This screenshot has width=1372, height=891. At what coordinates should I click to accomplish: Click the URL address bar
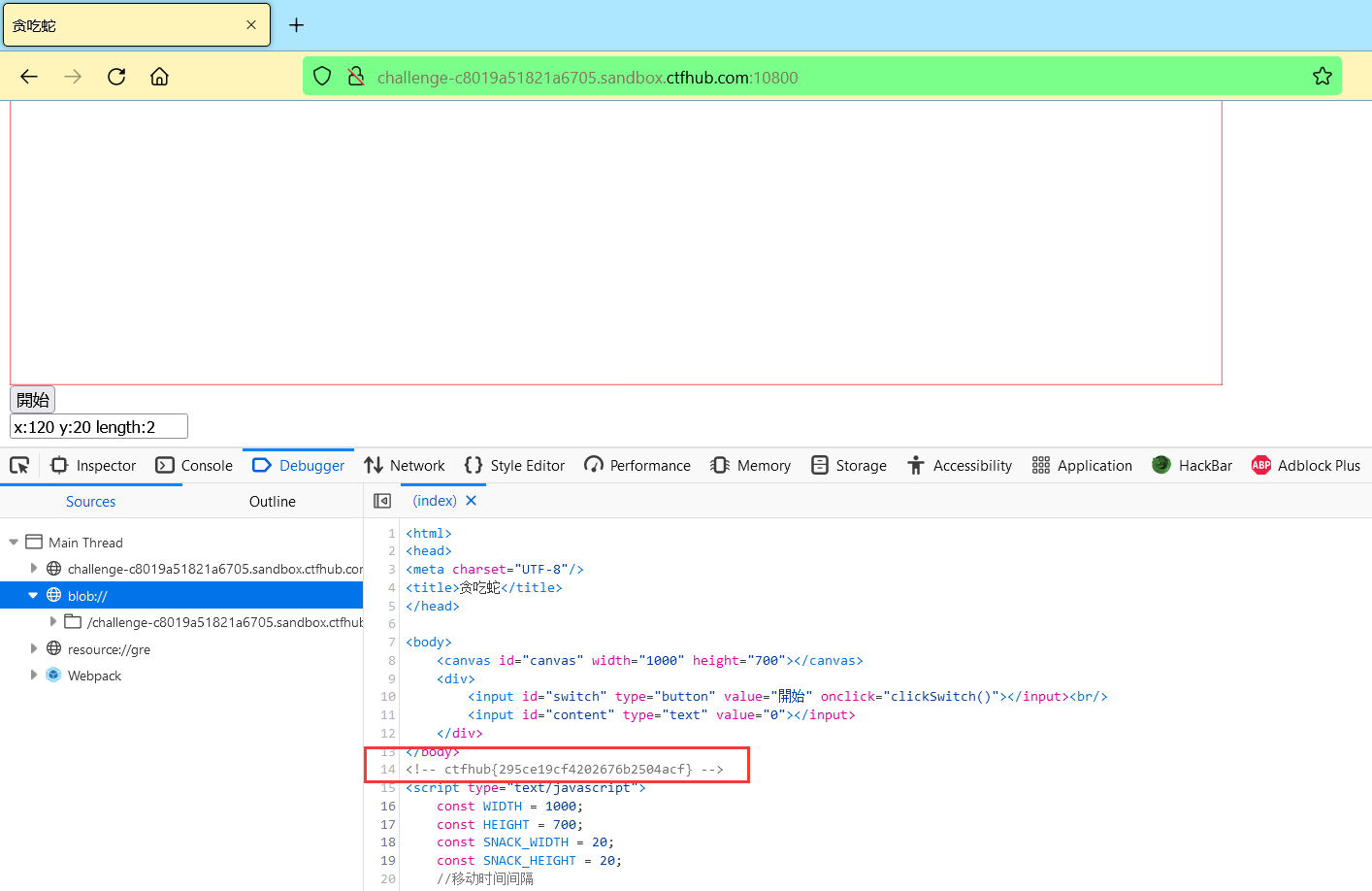pyautogui.click(x=822, y=77)
